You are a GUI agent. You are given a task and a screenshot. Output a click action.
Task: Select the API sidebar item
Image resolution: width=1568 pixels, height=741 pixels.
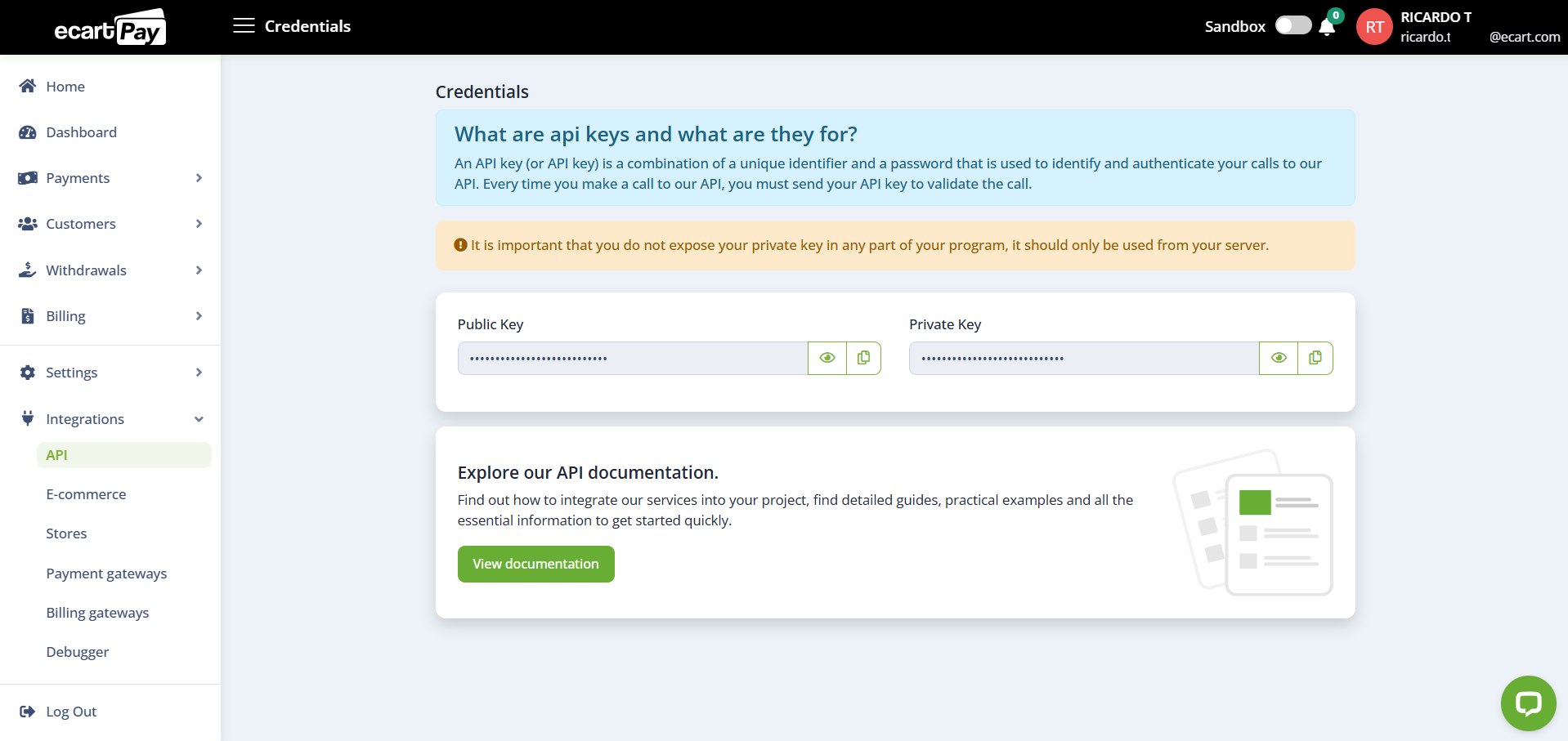point(57,454)
